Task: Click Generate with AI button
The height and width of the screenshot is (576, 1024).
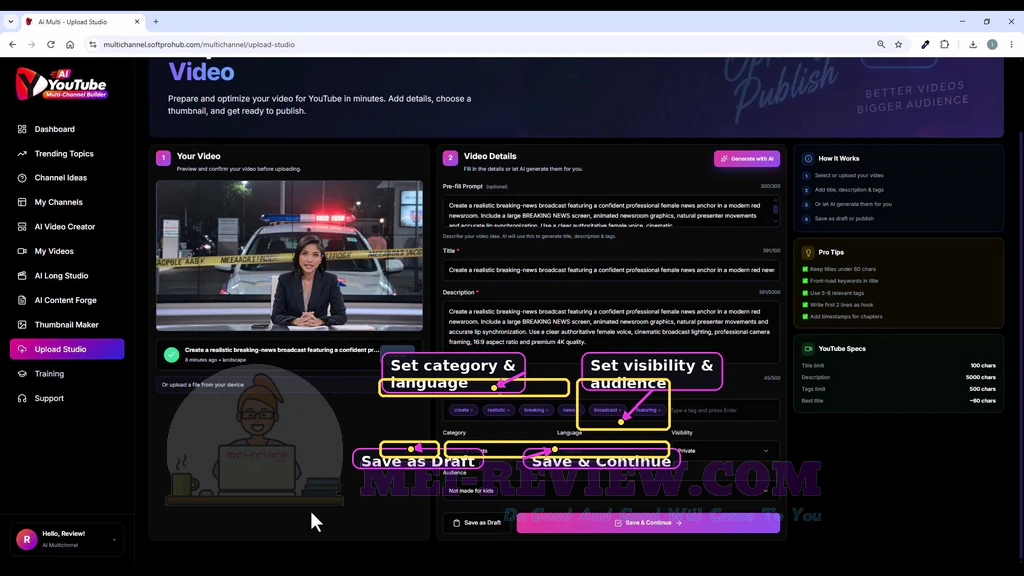Action: pyautogui.click(x=746, y=159)
